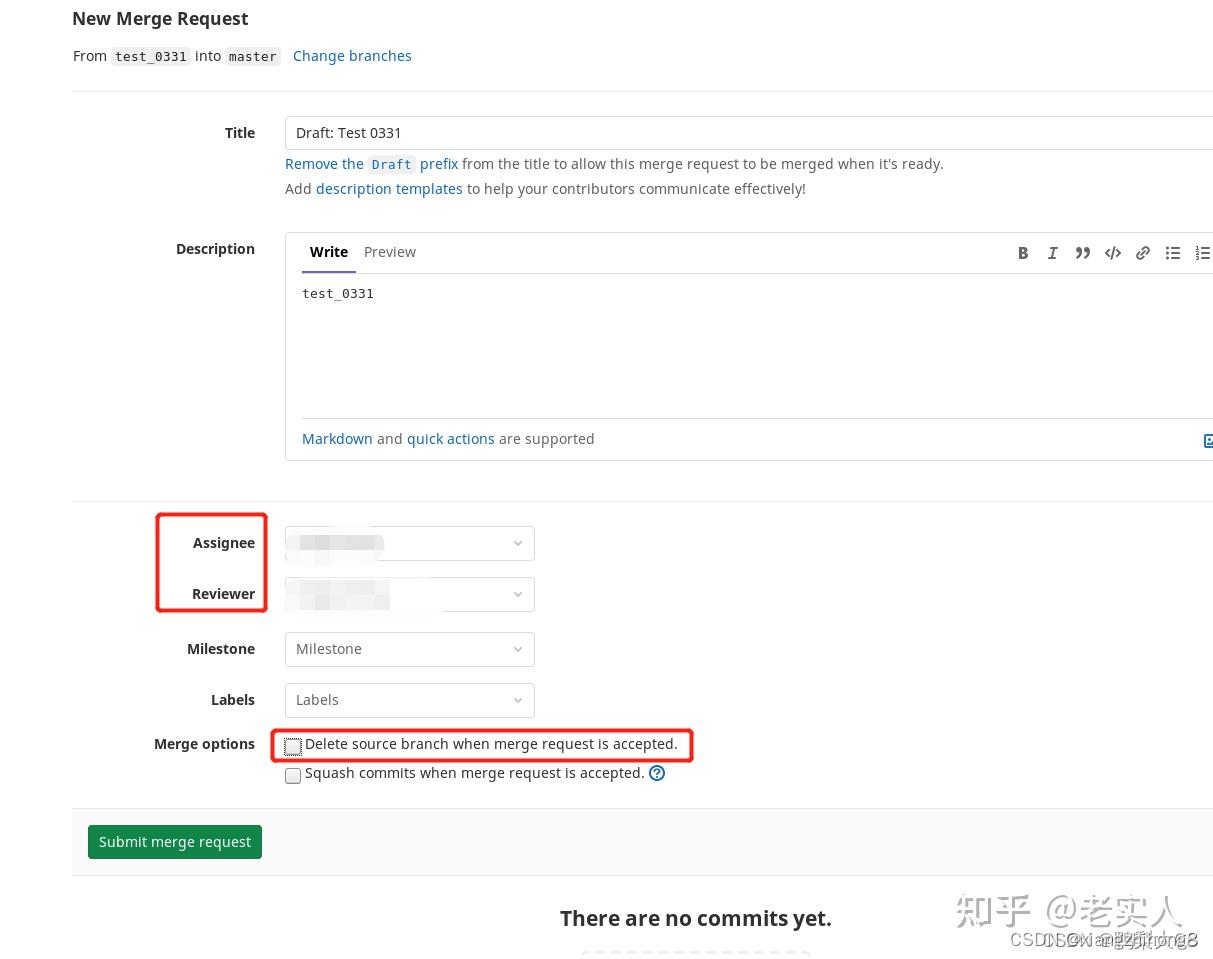The image size is (1213, 959).
Task: Select the Write tab
Action: [329, 252]
